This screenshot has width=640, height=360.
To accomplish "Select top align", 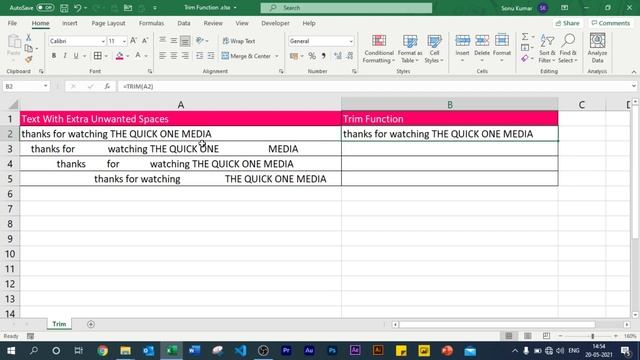I will 162,40.
